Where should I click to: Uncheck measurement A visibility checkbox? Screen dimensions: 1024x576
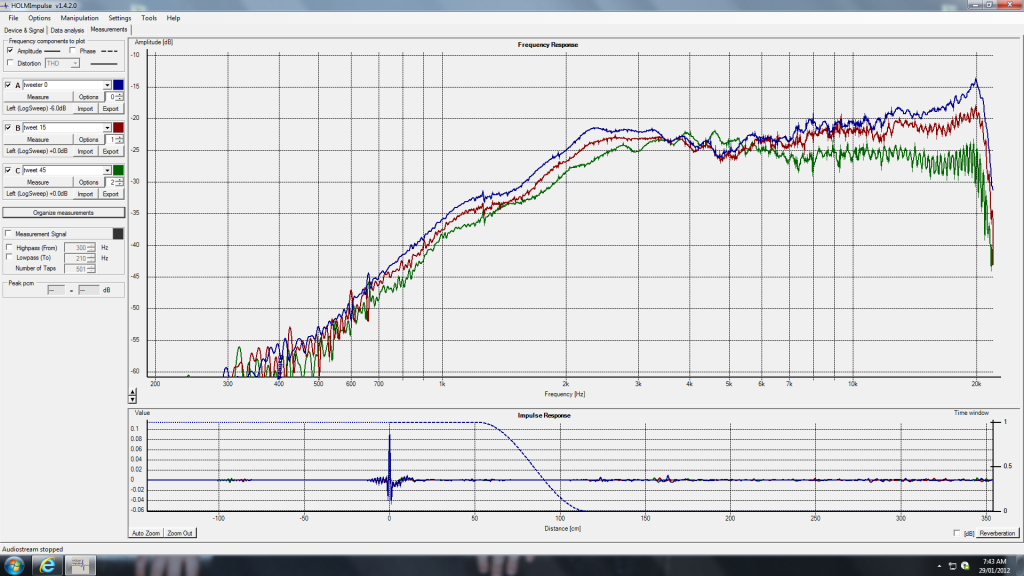[x=8, y=85]
